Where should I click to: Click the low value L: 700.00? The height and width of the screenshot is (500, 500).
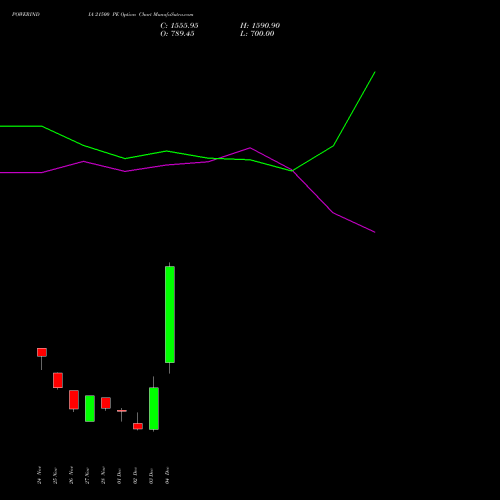pyautogui.click(x=257, y=34)
